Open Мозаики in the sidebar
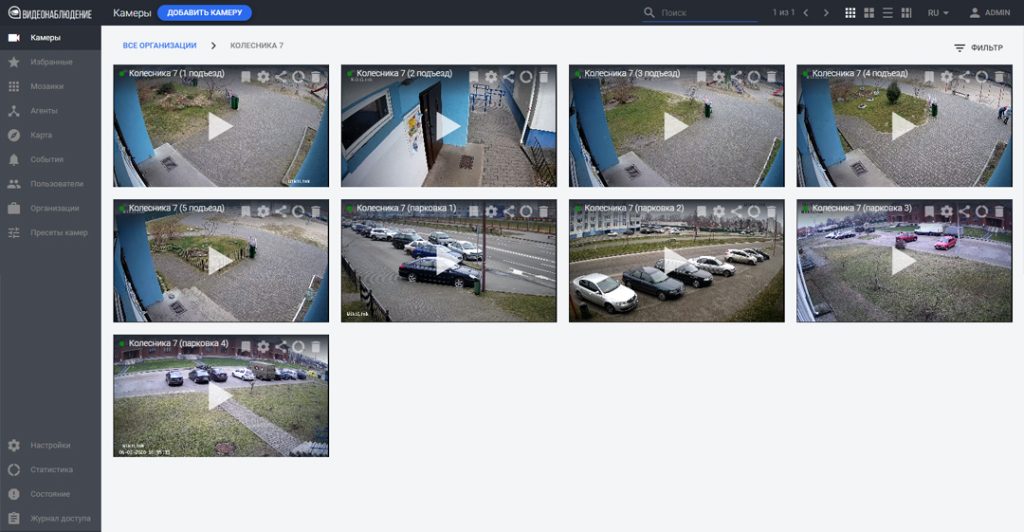 47,86
